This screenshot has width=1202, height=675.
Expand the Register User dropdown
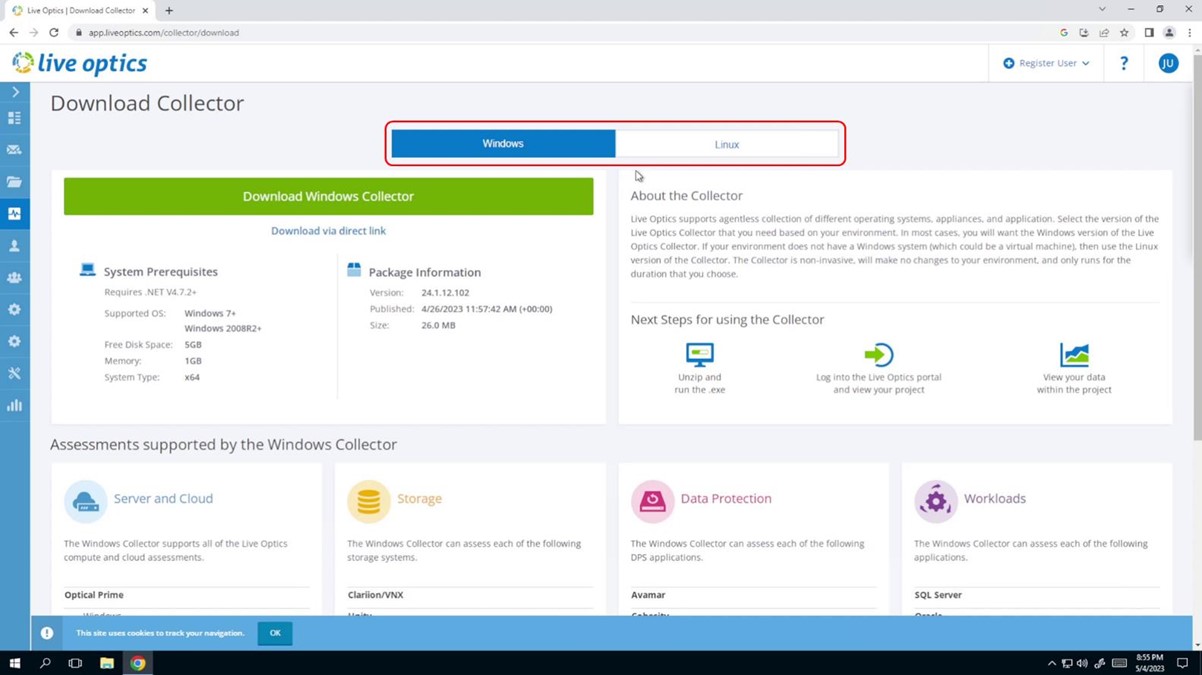tap(1046, 63)
